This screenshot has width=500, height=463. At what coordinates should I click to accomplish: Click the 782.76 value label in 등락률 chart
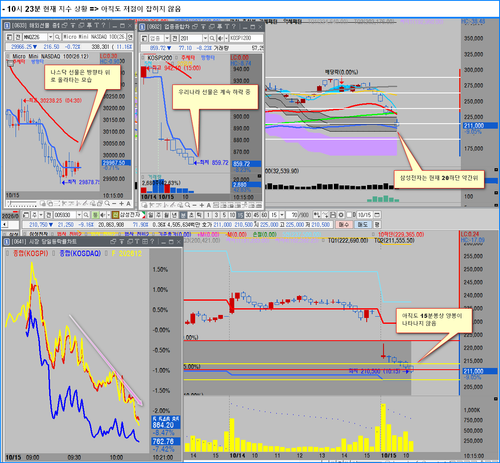click(166, 441)
